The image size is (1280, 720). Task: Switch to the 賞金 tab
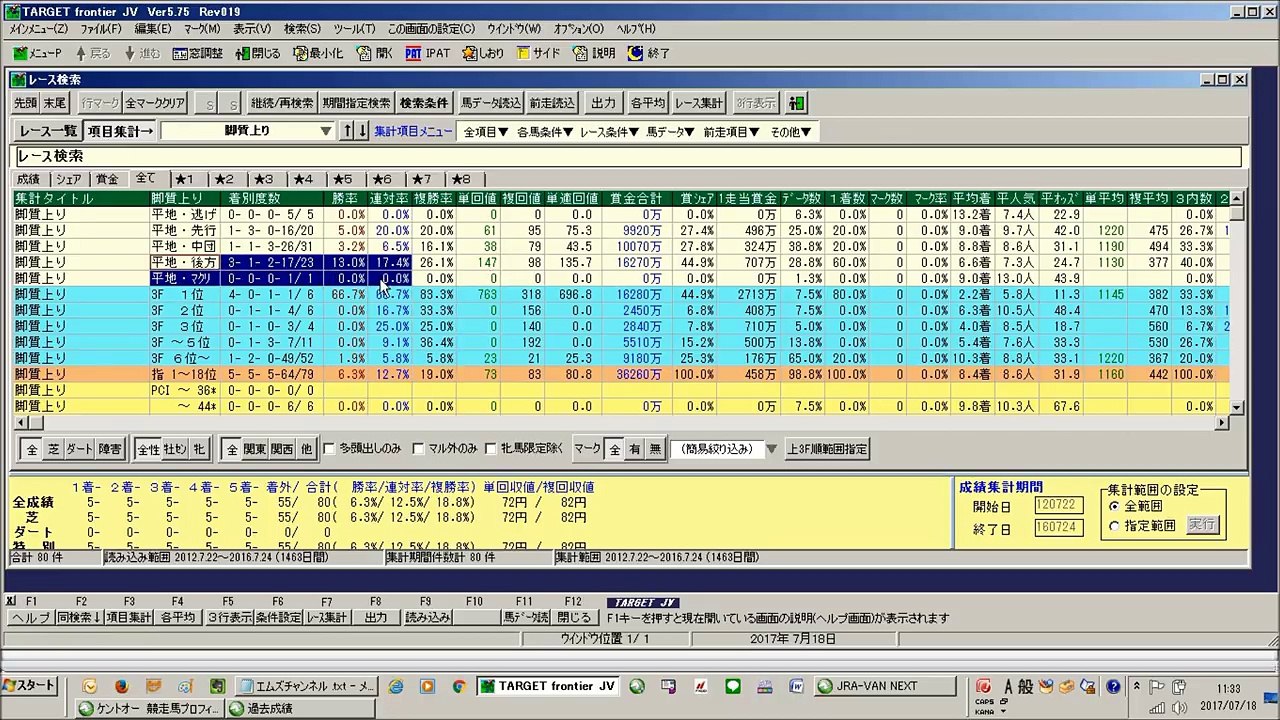pyautogui.click(x=107, y=179)
